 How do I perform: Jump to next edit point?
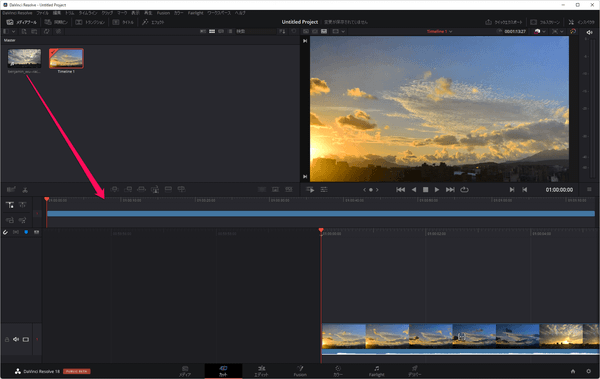tap(450, 190)
